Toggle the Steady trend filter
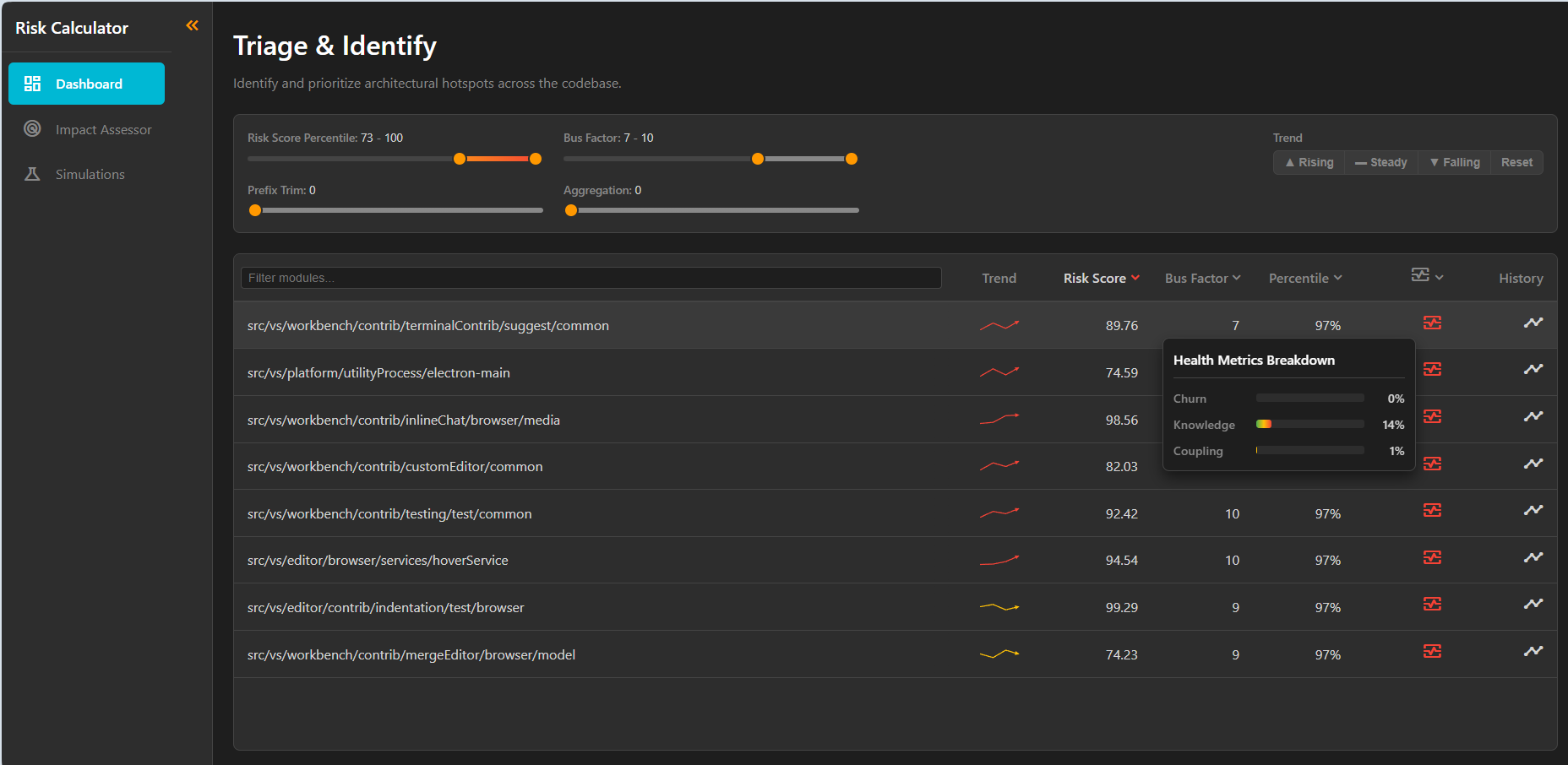This screenshot has height=765, width=1568. (1381, 162)
